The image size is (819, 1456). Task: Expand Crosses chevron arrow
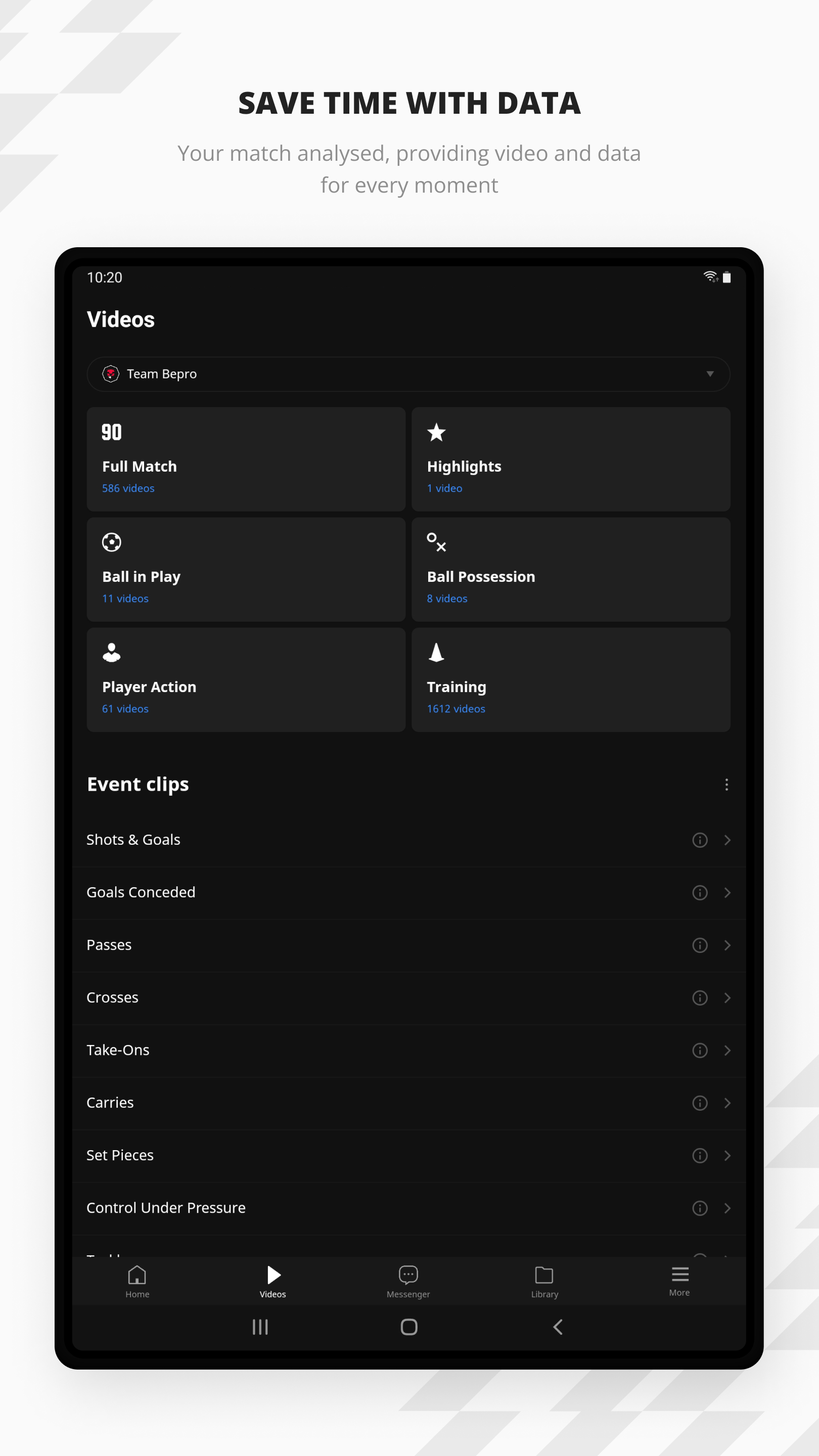tap(727, 997)
